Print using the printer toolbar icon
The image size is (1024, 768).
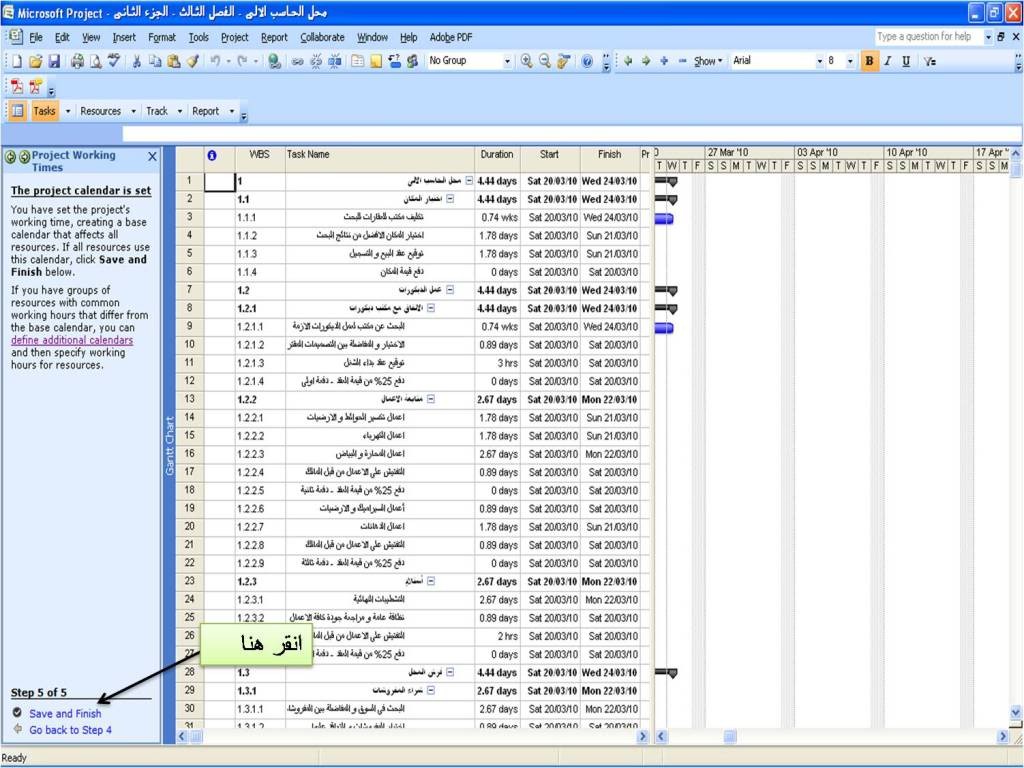[x=77, y=61]
